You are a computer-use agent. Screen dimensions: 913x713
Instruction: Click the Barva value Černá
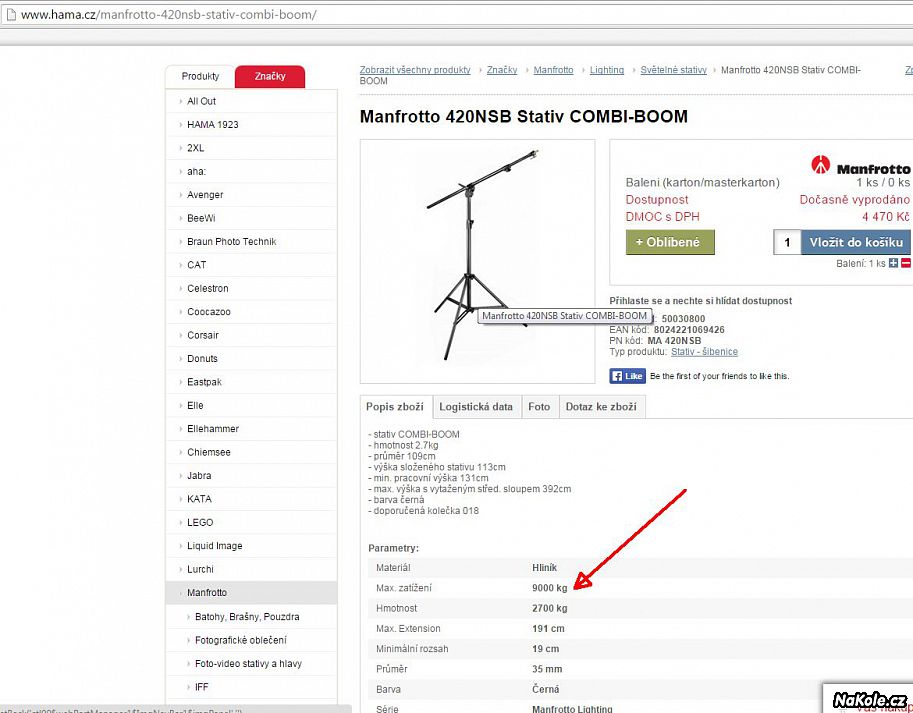tap(546, 690)
